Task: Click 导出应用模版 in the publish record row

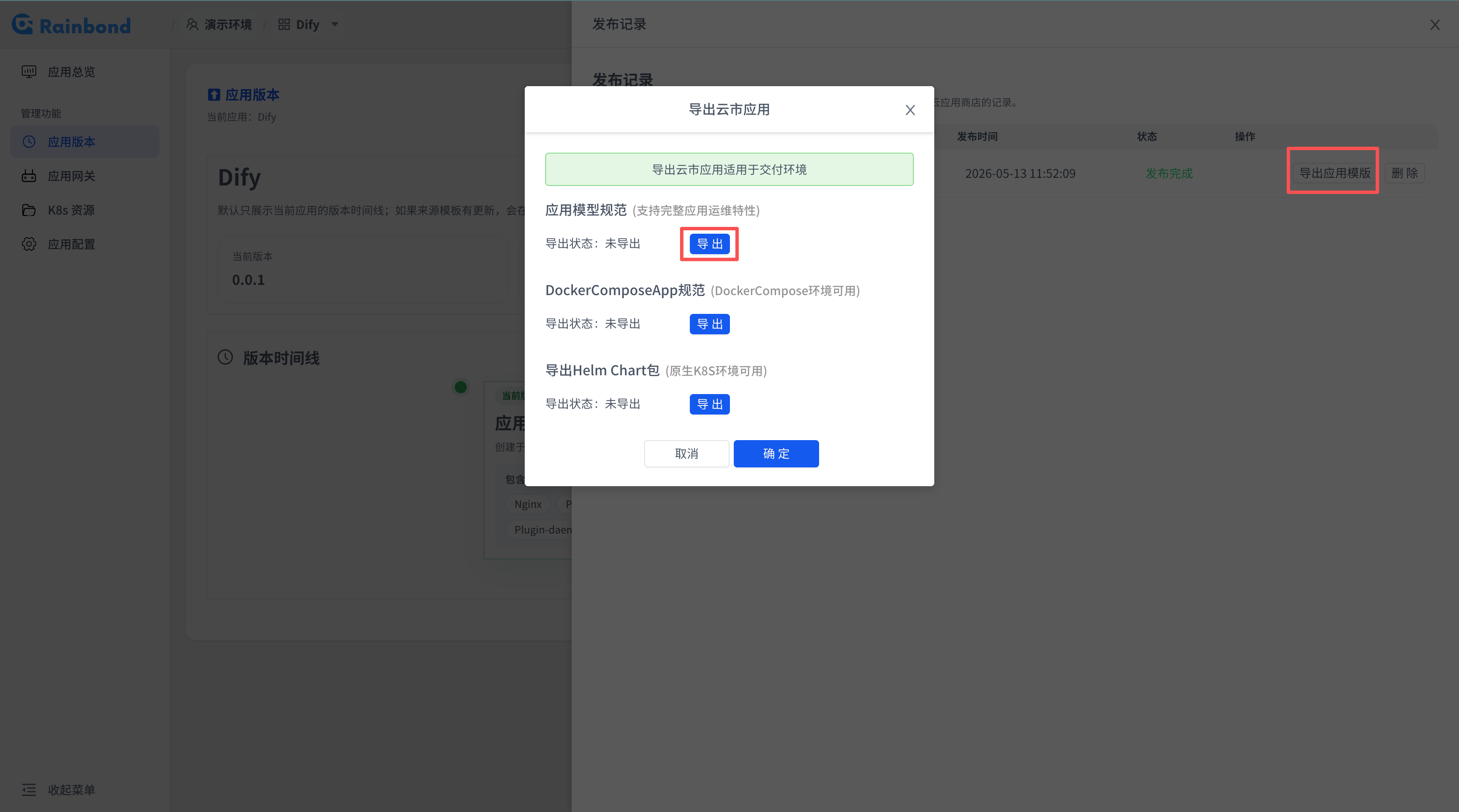Action: coord(1334,173)
